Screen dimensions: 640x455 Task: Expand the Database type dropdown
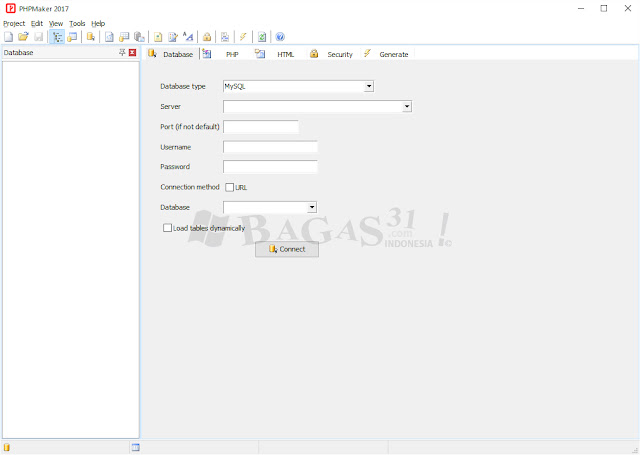click(369, 86)
